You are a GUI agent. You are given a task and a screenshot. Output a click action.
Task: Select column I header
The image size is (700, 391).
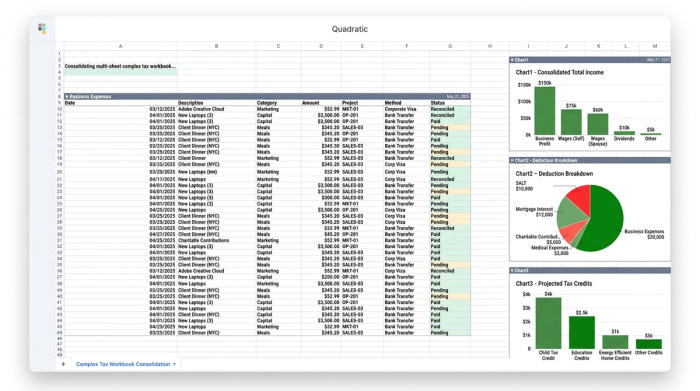click(x=528, y=46)
